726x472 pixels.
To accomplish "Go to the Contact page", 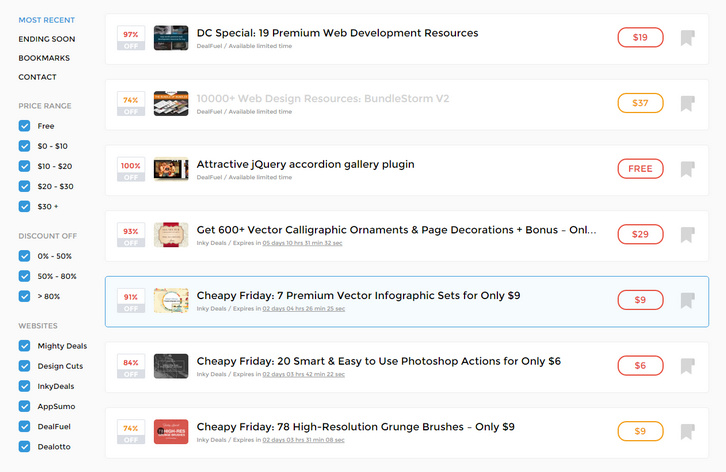I will [37, 77].
